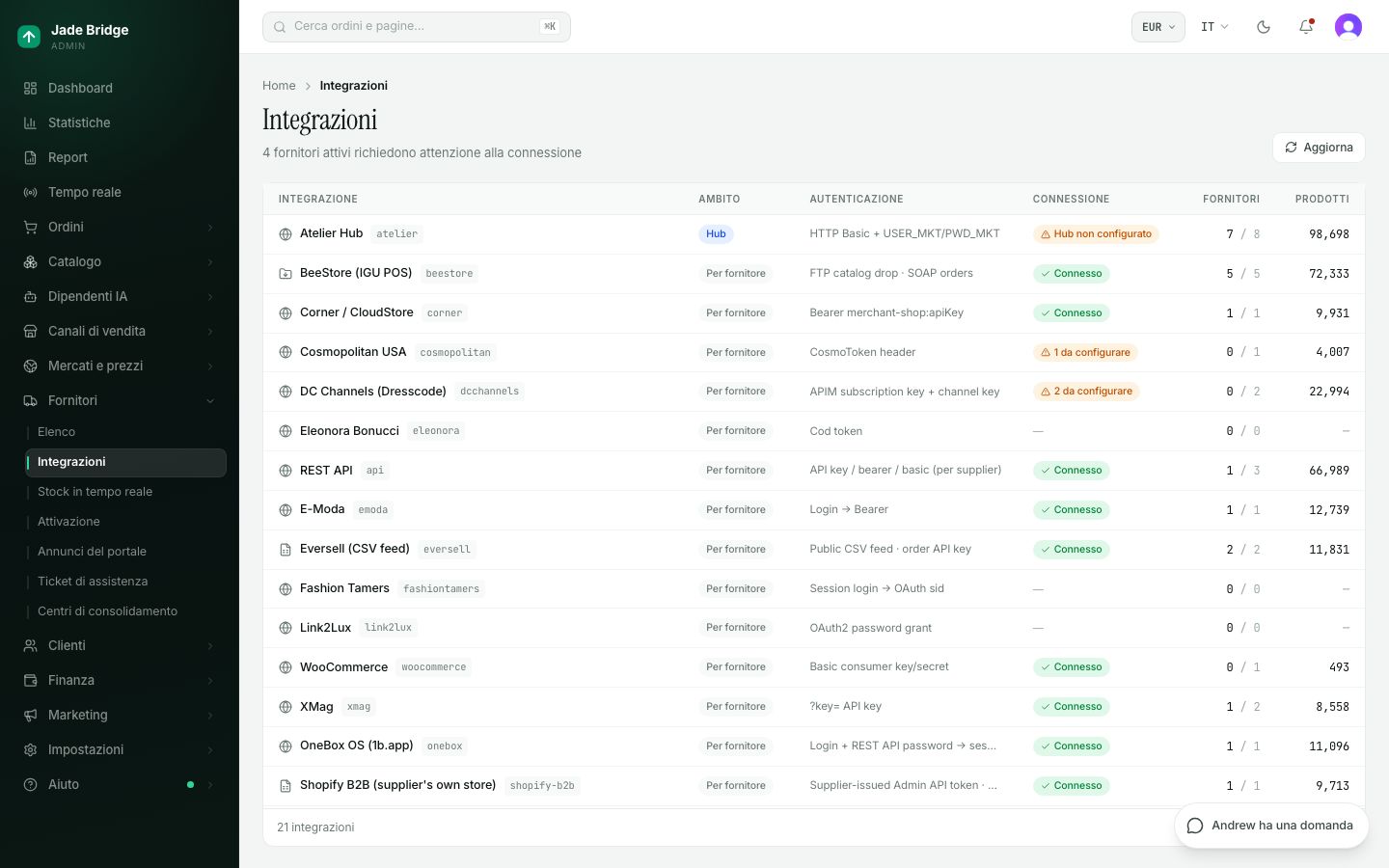
Task: Click the Report document icon
Action: pyautogui.click(x=30, y=157)
